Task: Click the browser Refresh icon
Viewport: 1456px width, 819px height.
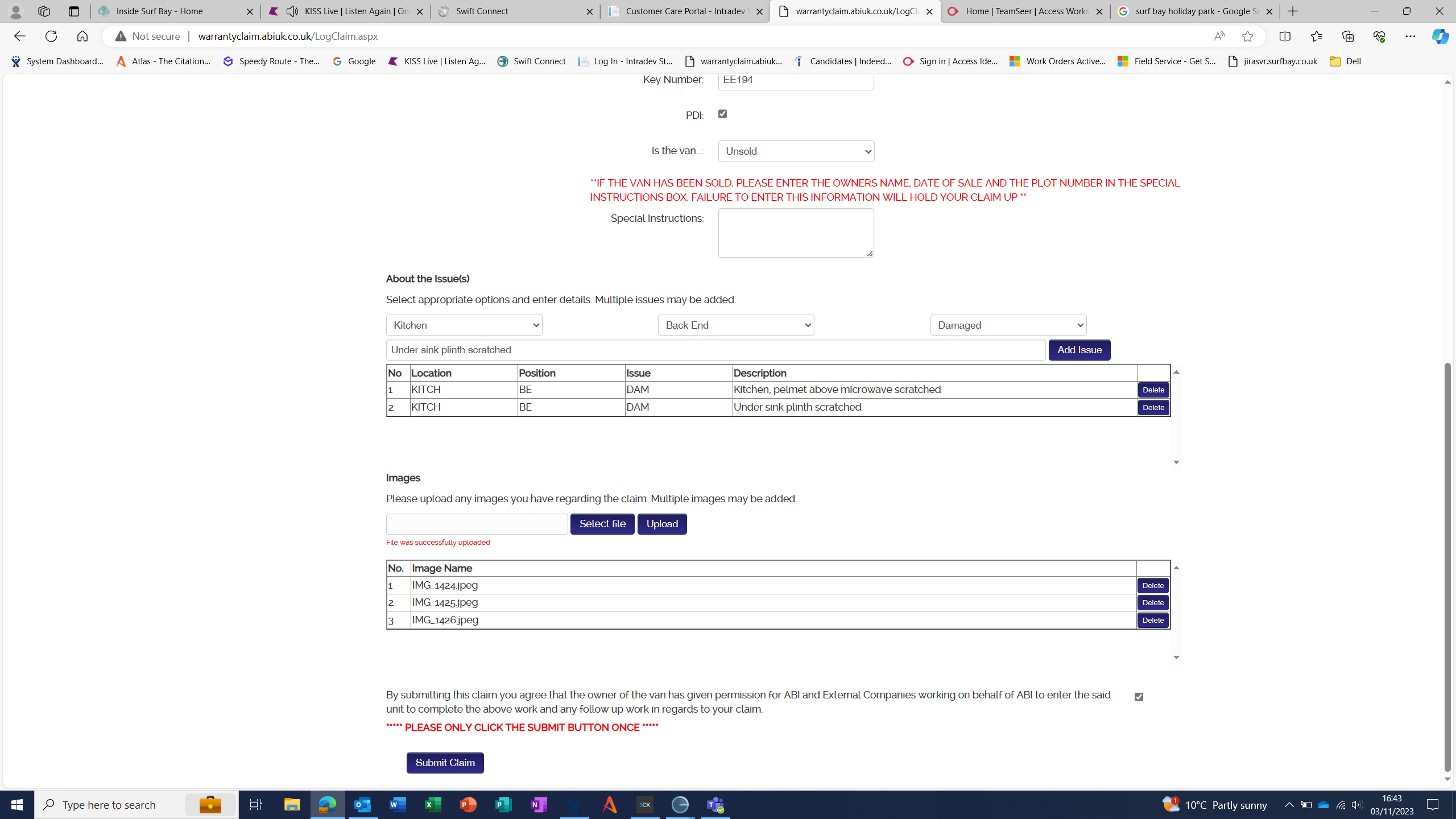Action: [51, 36]
